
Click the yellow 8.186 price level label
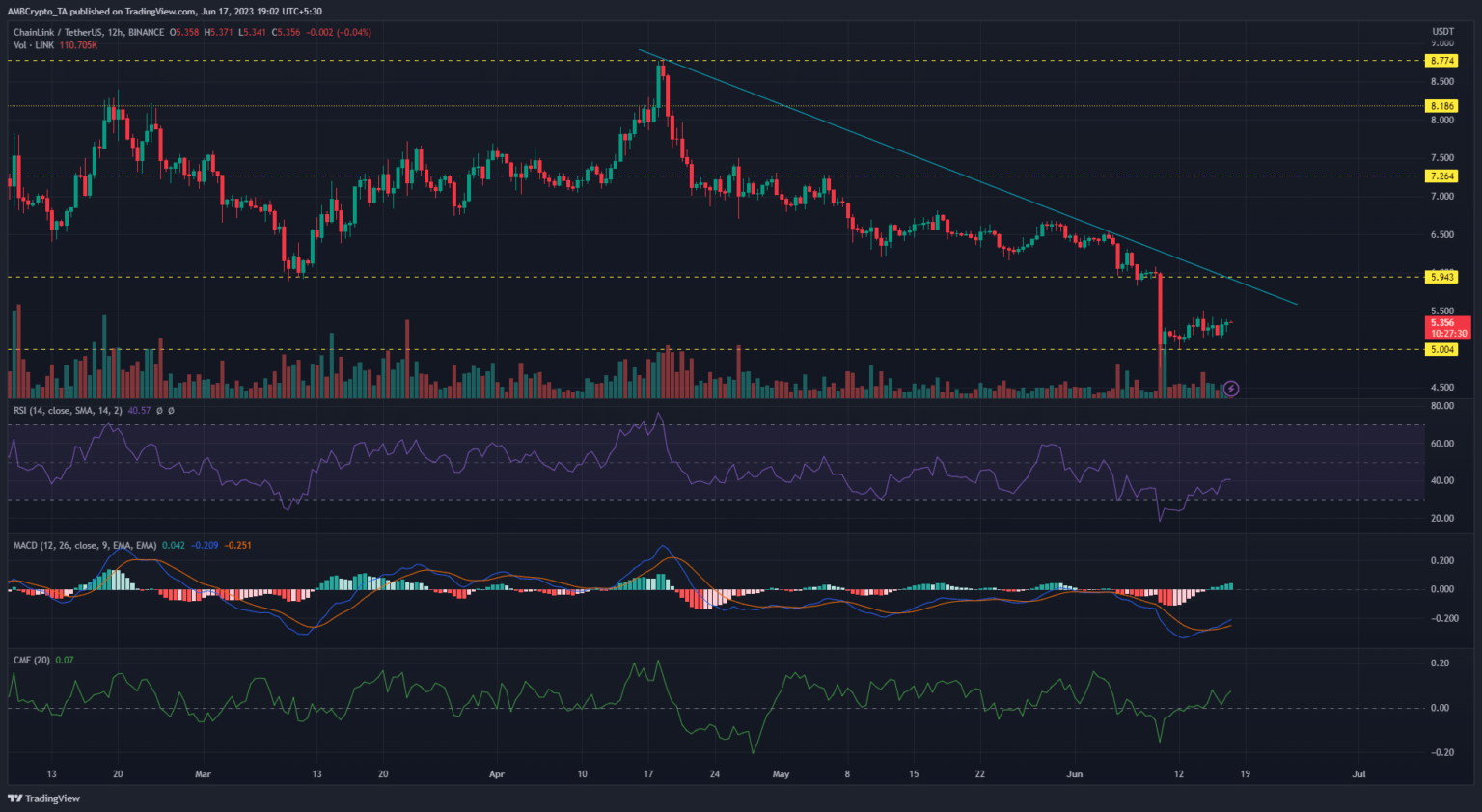pyautogui.click(x=1442, y=106)
